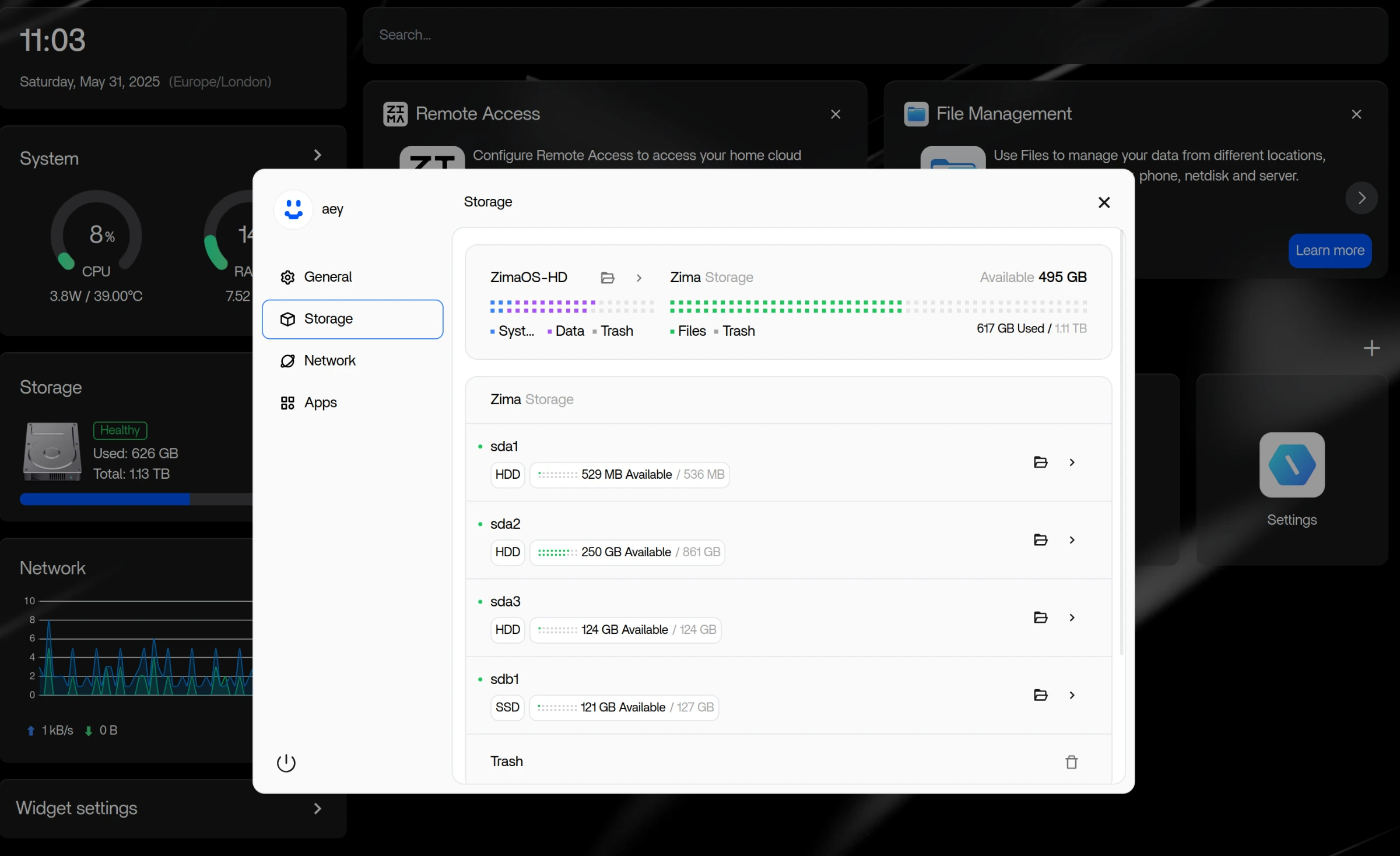The height and width of the screenshot is (856, 1400).
Task: Click the settings dialog scrollbar
Action: tap(1122, 443)
